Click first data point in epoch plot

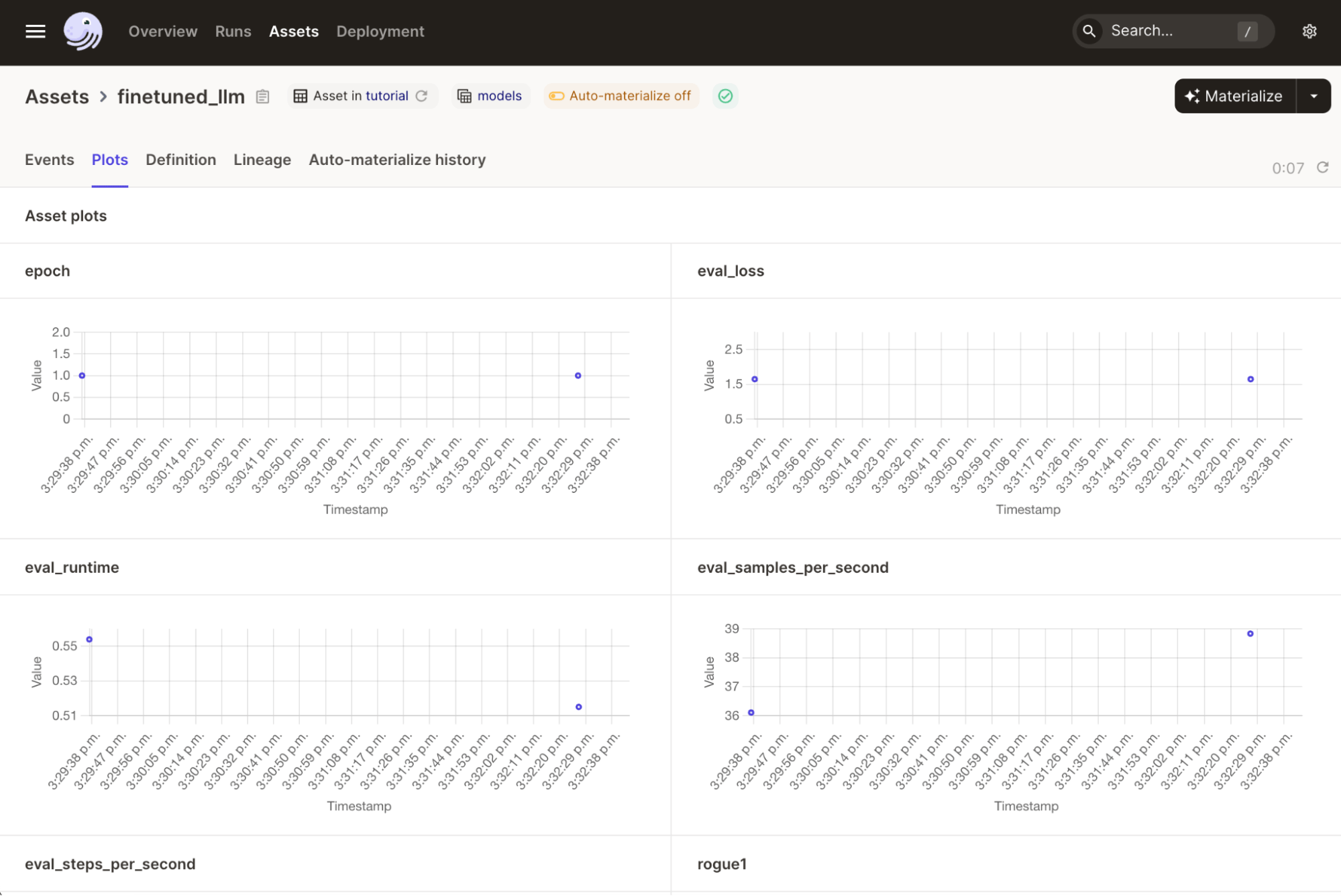tap(82, 376)
